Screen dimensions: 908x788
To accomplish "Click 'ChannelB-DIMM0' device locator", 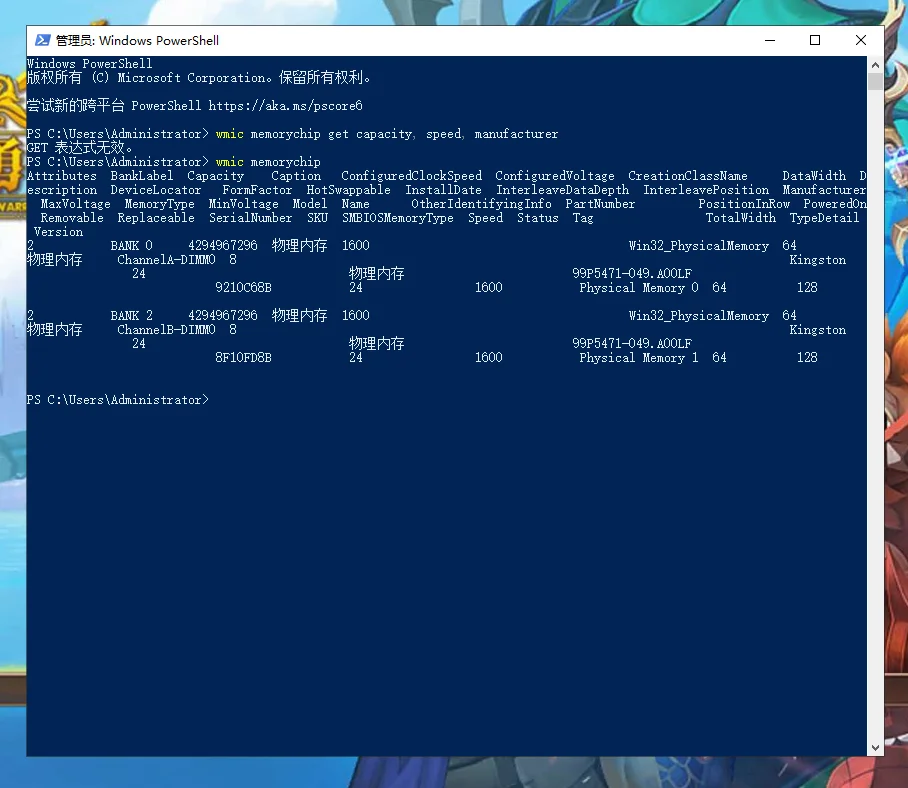I will 166,329.
